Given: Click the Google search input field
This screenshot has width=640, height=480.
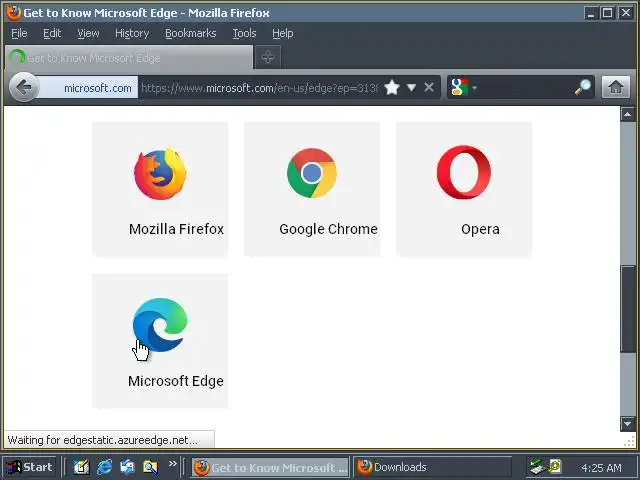Looking at the screenshot, I should (526, 87).
